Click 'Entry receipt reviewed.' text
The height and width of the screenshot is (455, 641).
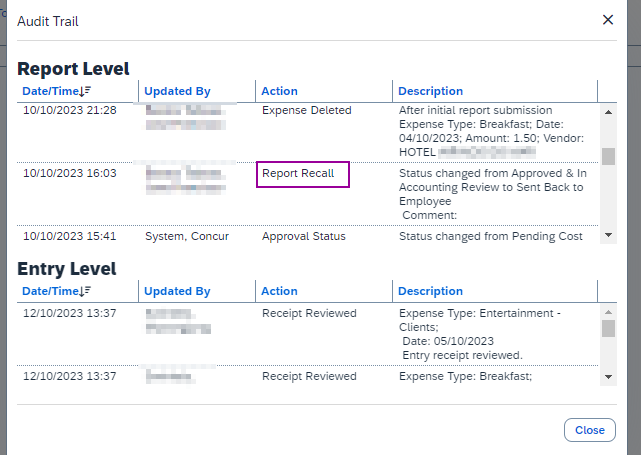point(462,355)
